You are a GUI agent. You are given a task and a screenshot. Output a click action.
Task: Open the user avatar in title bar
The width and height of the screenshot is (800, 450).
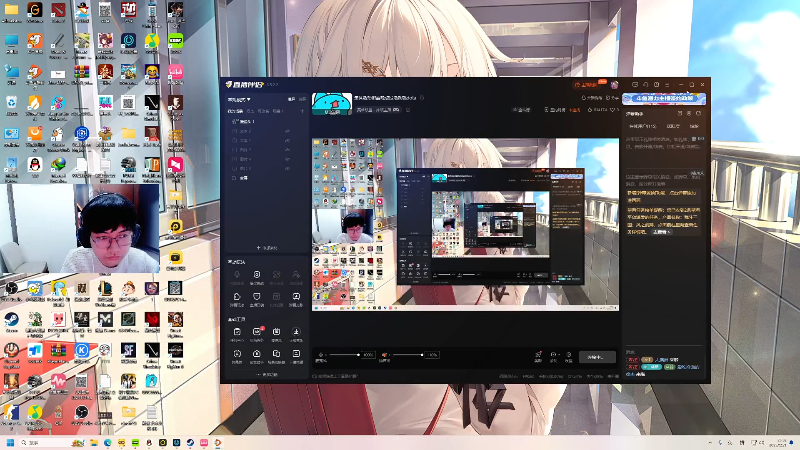[x=615, y=85]
